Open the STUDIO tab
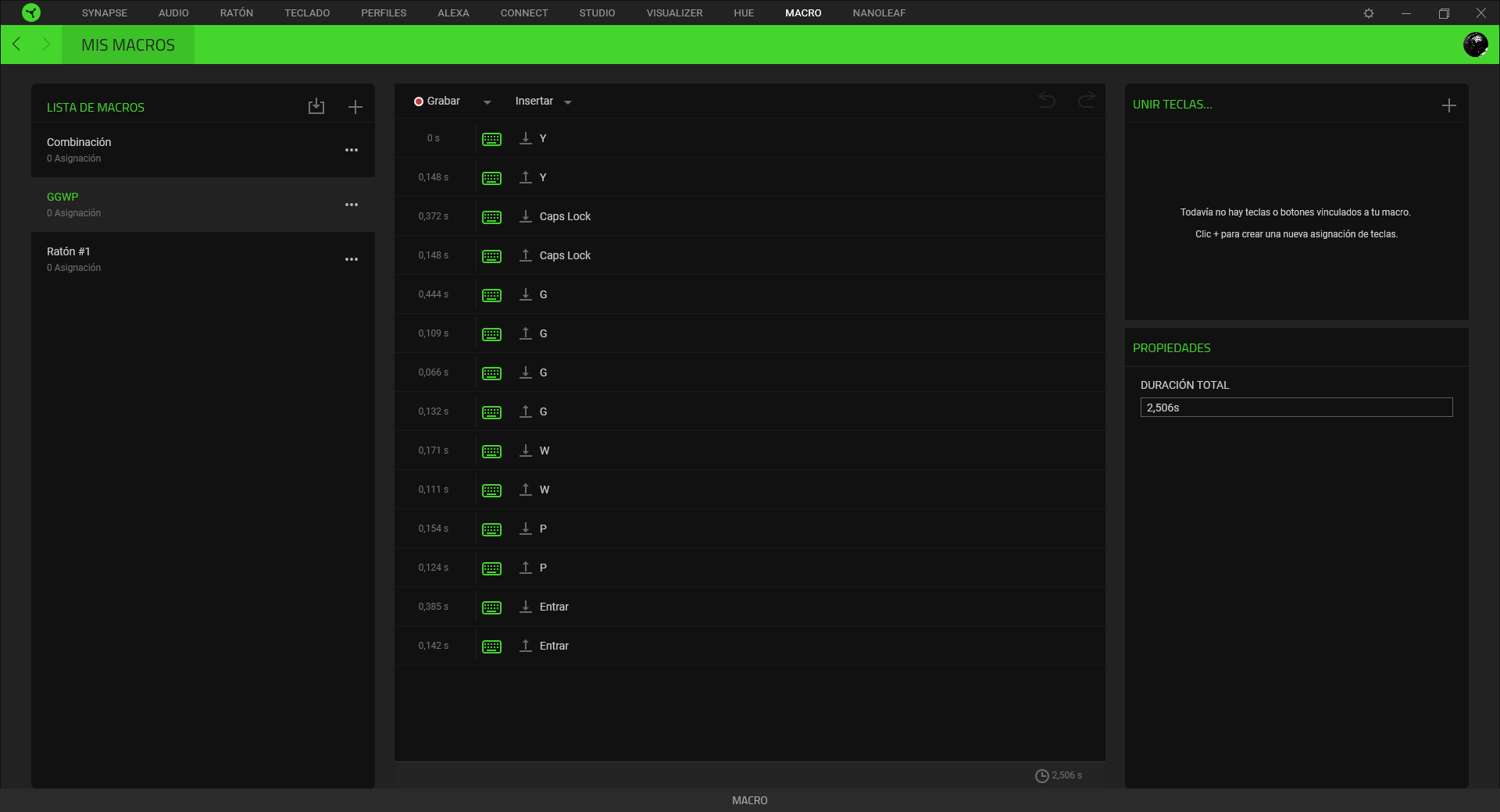This screenshot has width=1500, height=812. pos(597,13)
